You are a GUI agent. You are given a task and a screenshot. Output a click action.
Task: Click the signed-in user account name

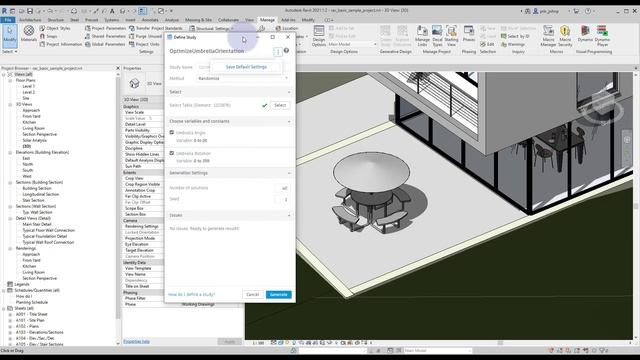click(x=549, y=11)
